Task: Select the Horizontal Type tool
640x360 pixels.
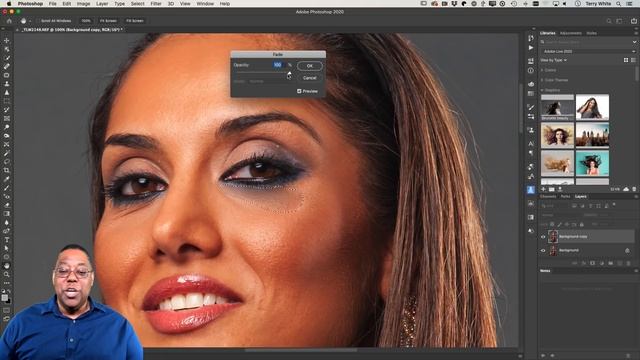Action: [x=7, y=240]
